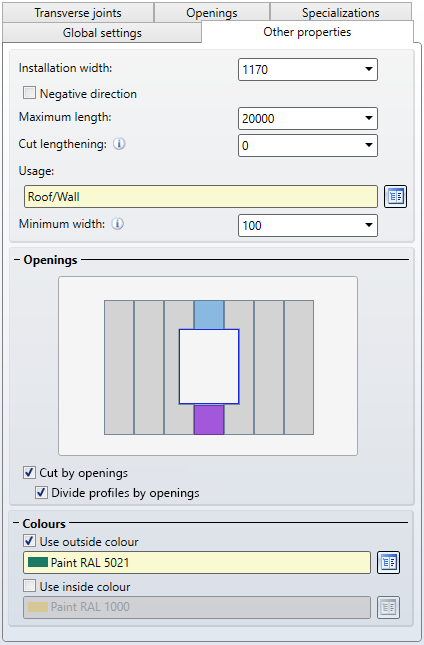Image resolution: width=424 pixels, height=645 pixels.
Task: Open outside colour selection catalogue icon
Action: tap(389, 562)
